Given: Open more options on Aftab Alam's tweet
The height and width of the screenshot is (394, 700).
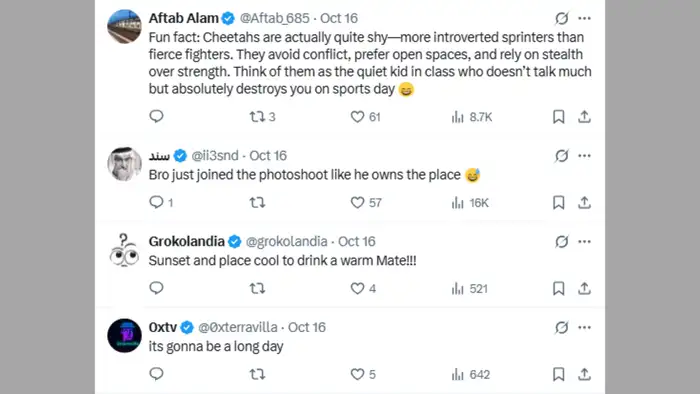Looking at the screenshot, I should click(584, 18).
